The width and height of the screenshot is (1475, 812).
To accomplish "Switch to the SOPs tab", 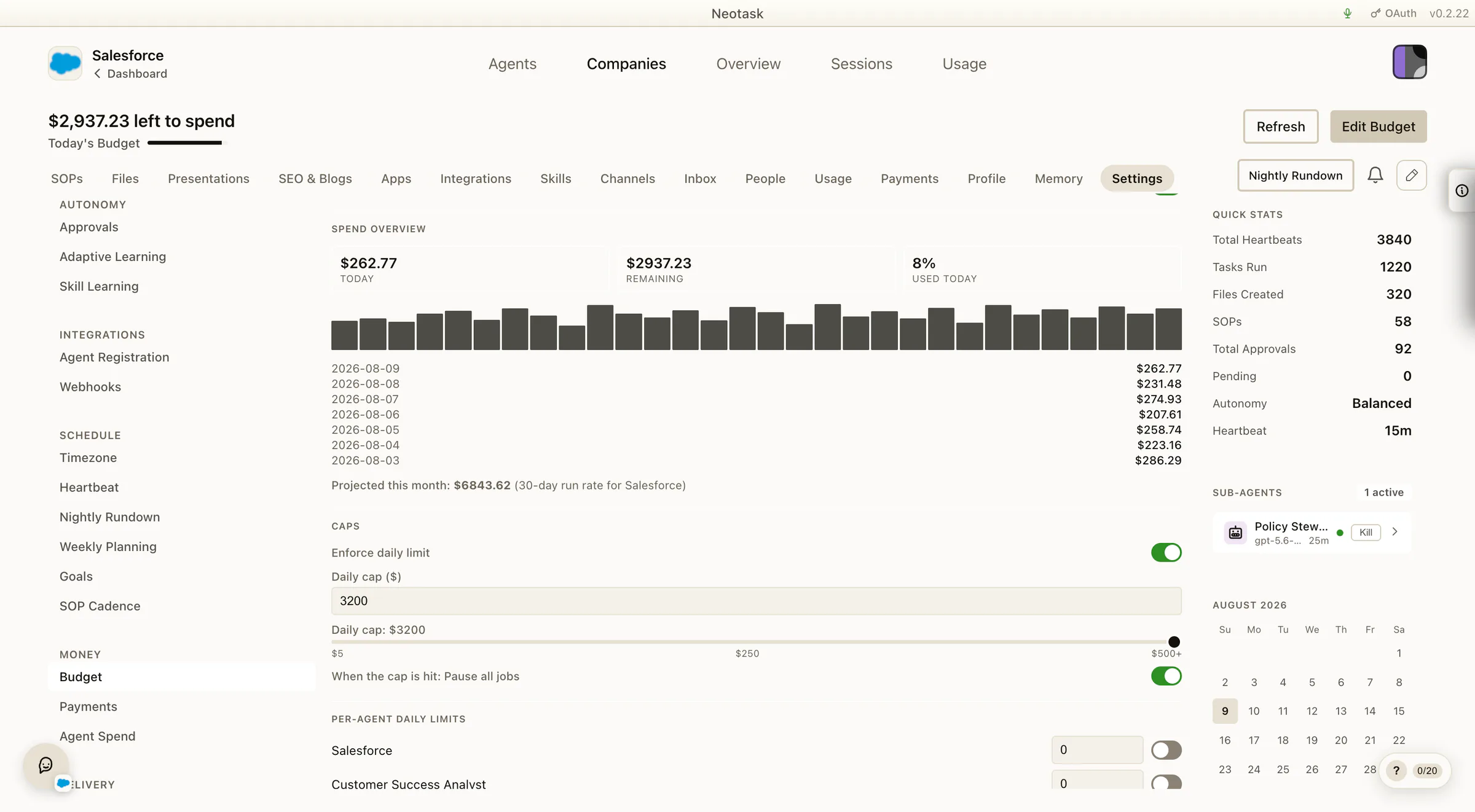I will coord(66,179).
